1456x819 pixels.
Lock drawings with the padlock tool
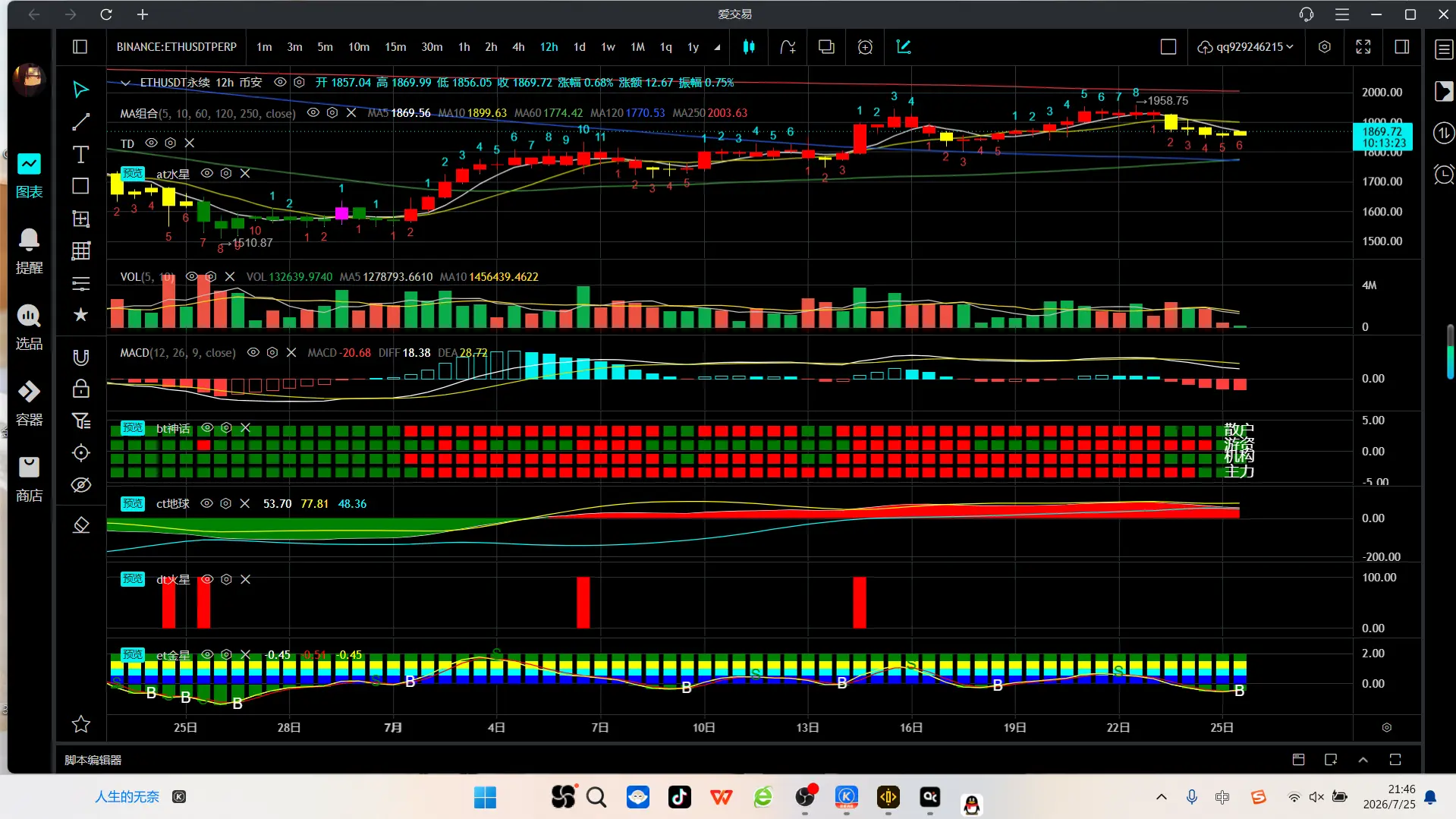tap(80, 389)
